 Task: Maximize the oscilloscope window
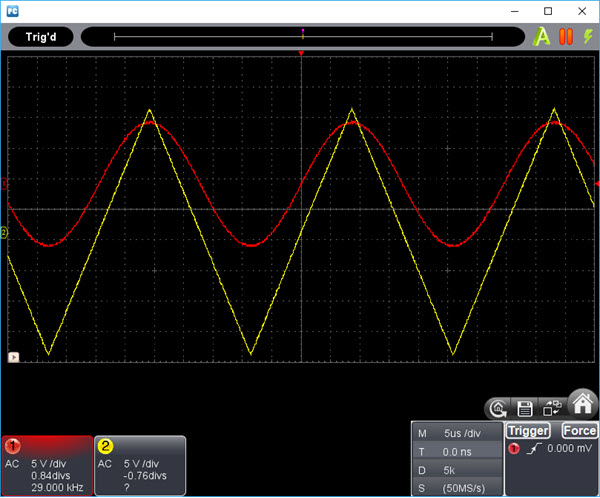tap(548, 11)
